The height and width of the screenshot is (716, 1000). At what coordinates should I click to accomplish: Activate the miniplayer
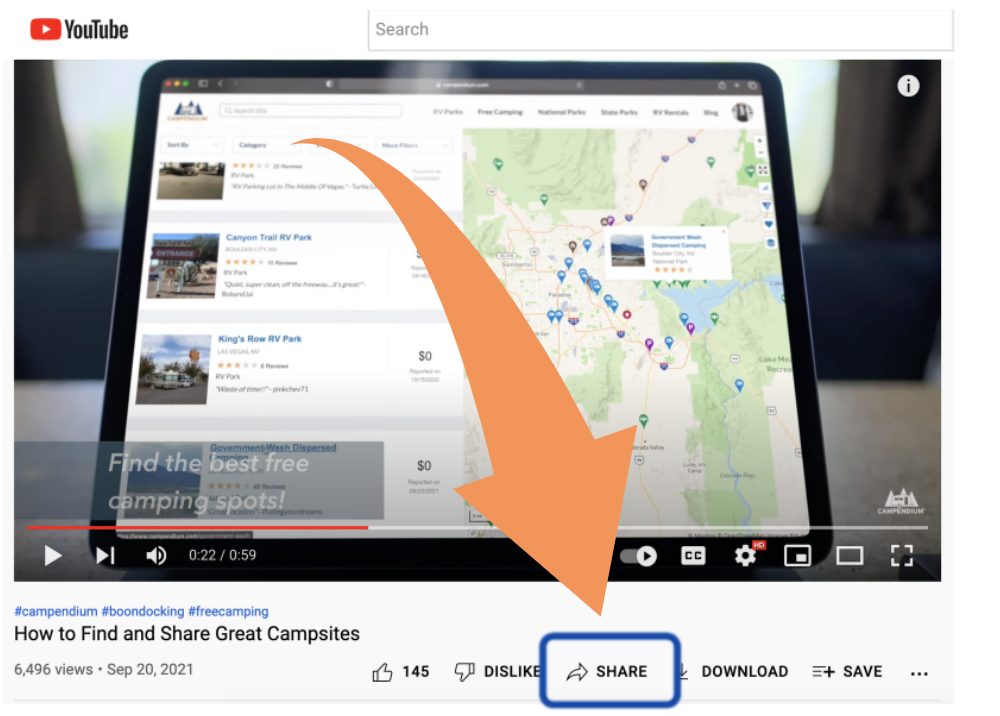[x=797, y=556]
